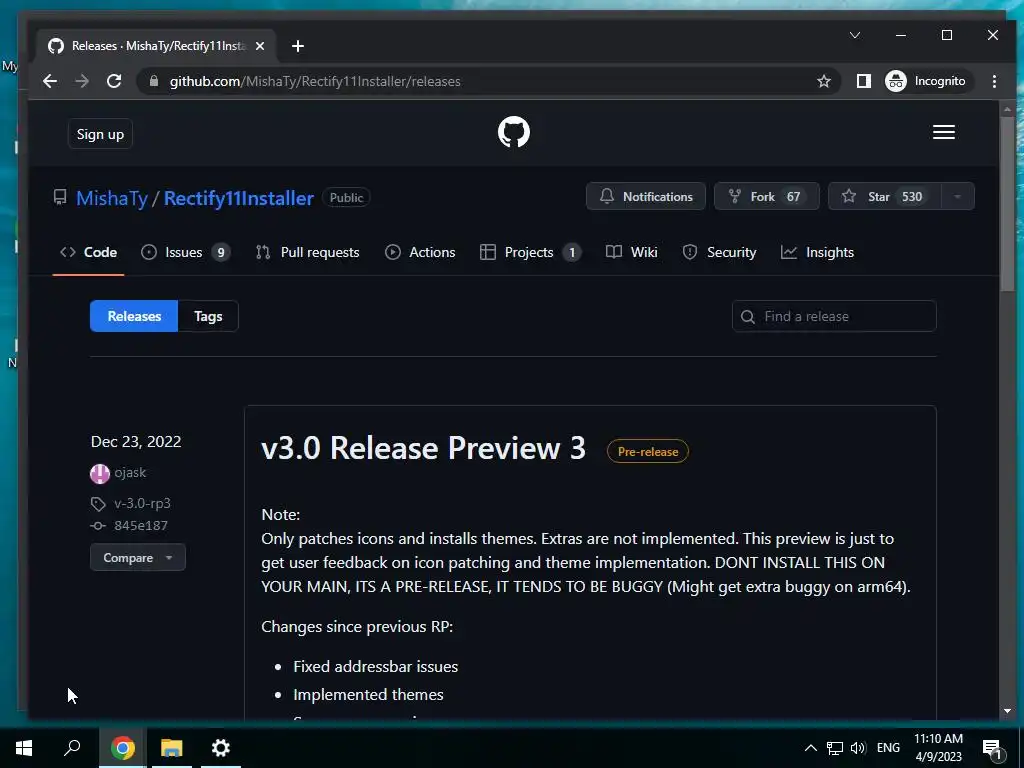
Task: Fork the Rectify11Installer repository
Action: (767, 197)
